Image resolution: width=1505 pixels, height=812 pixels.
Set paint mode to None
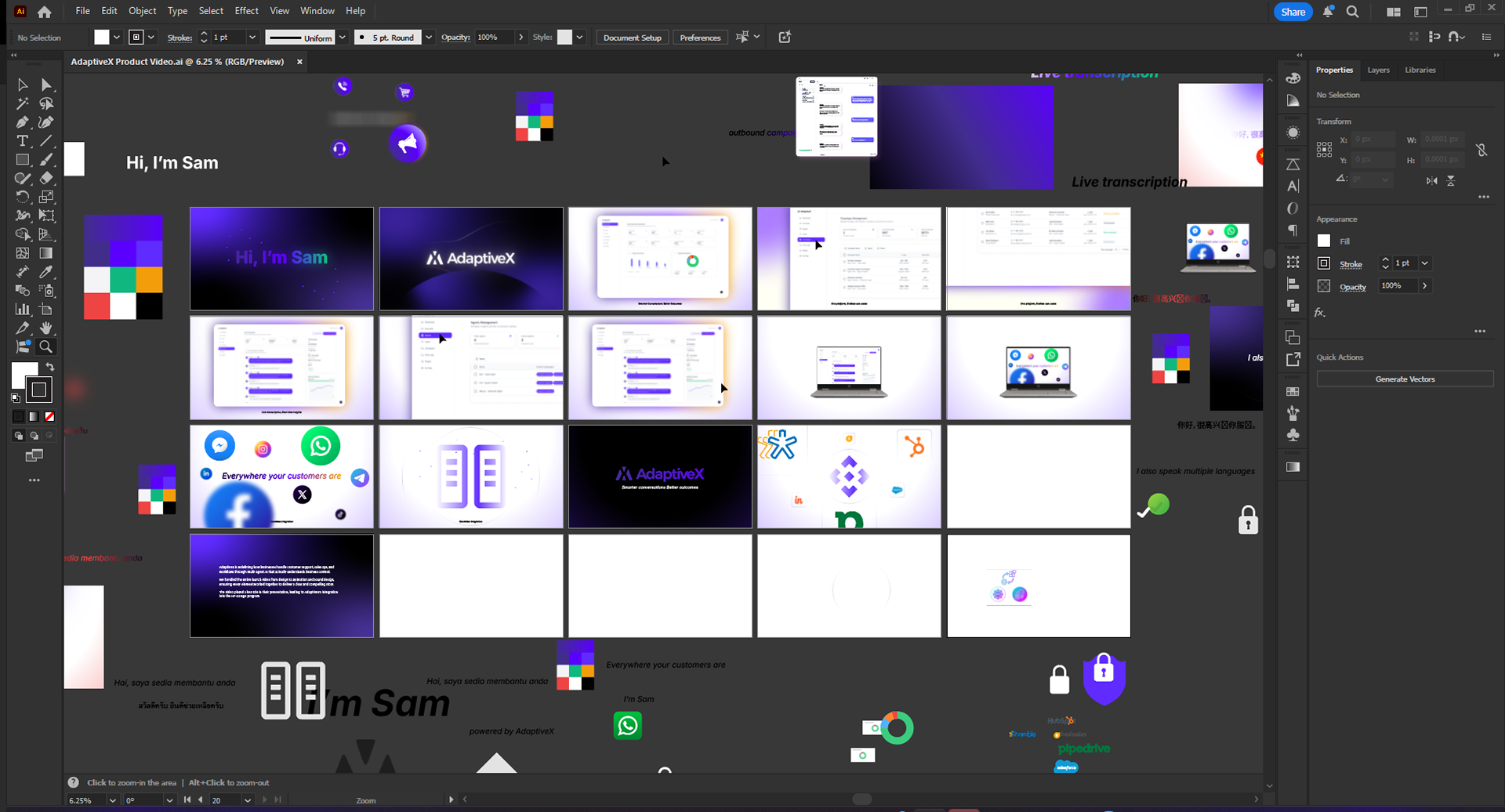pyautogui.click(x=49, y=417)
